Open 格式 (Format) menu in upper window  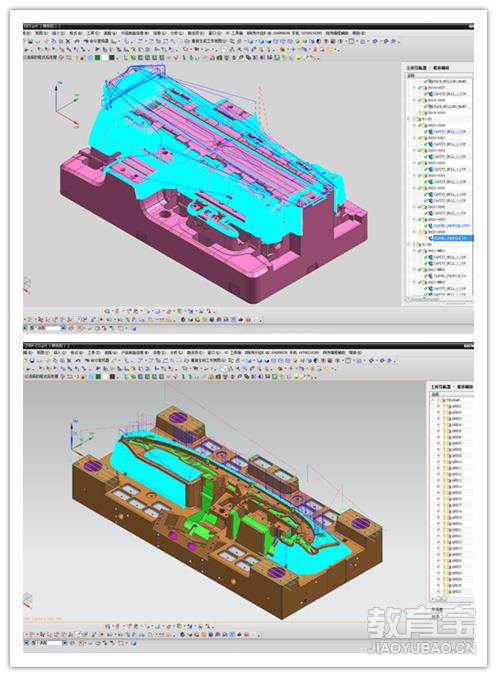(x=75, y=33)
